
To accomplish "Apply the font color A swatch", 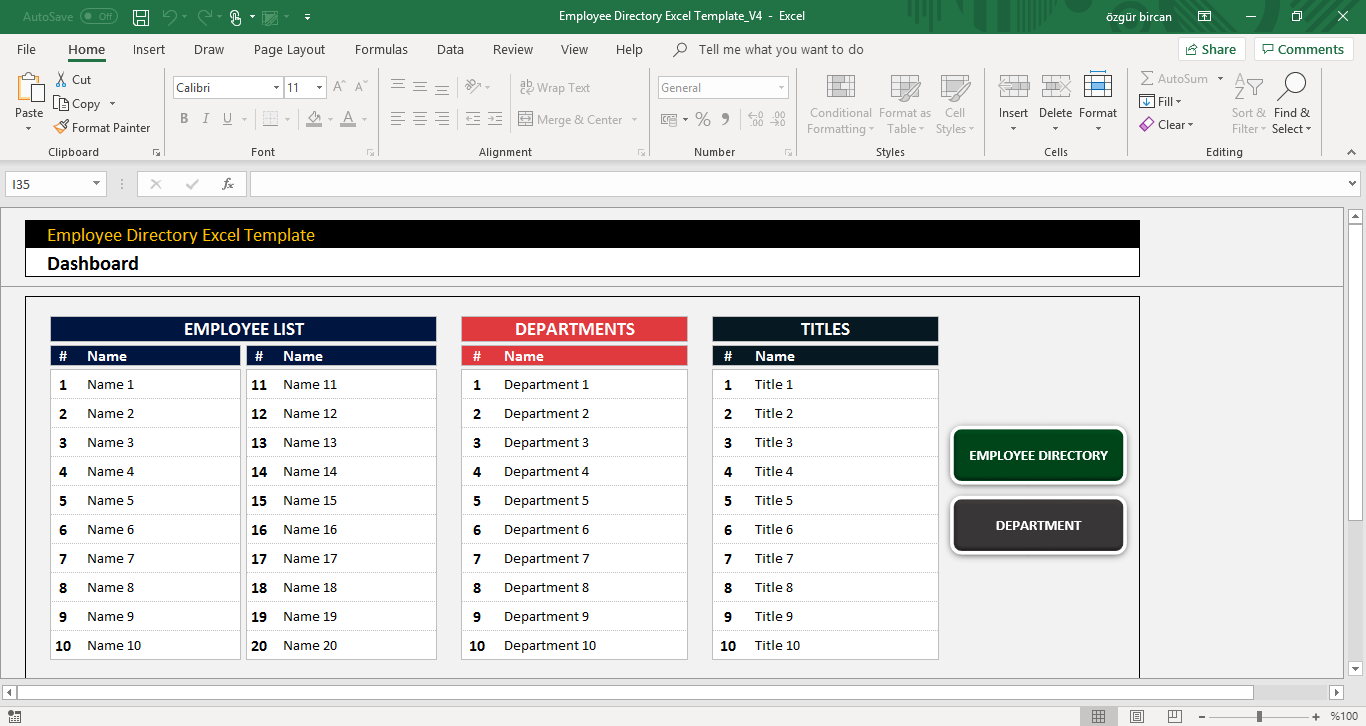I will click(x=348, y=119).
